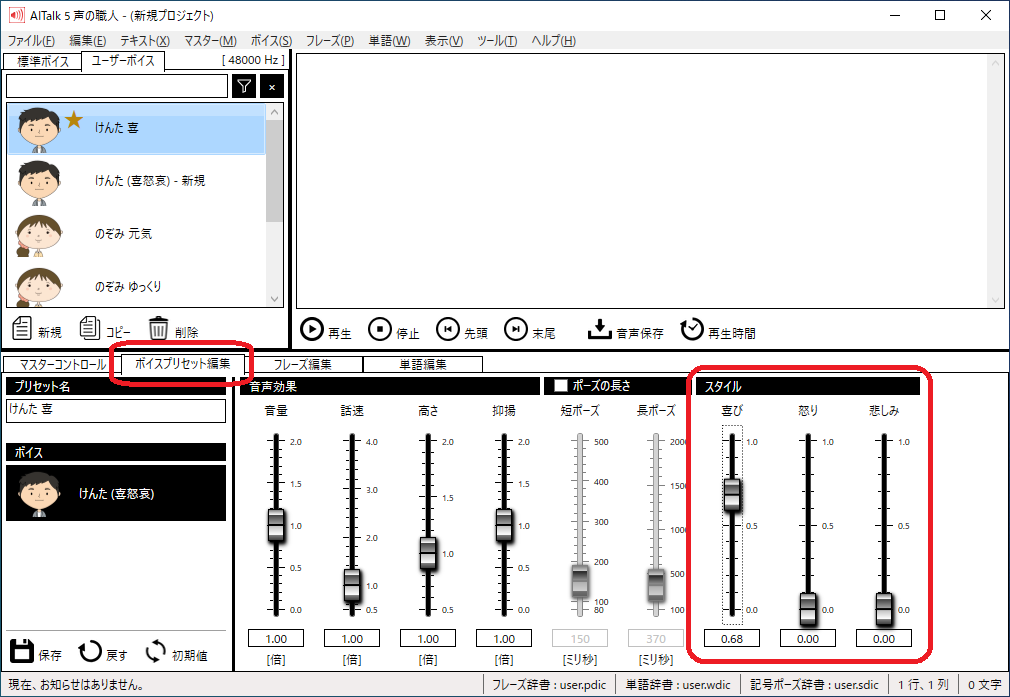Viewport: 1010px width, 697px height.
Task: Switch to the 単語編集 tab
Action: point(423,365)
